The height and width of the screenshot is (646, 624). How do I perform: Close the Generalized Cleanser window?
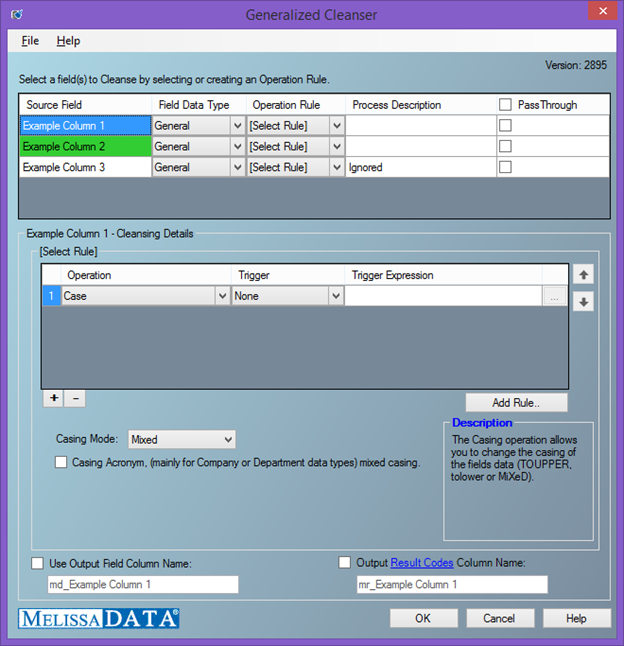pyautogui.click(x=599, y=14)
